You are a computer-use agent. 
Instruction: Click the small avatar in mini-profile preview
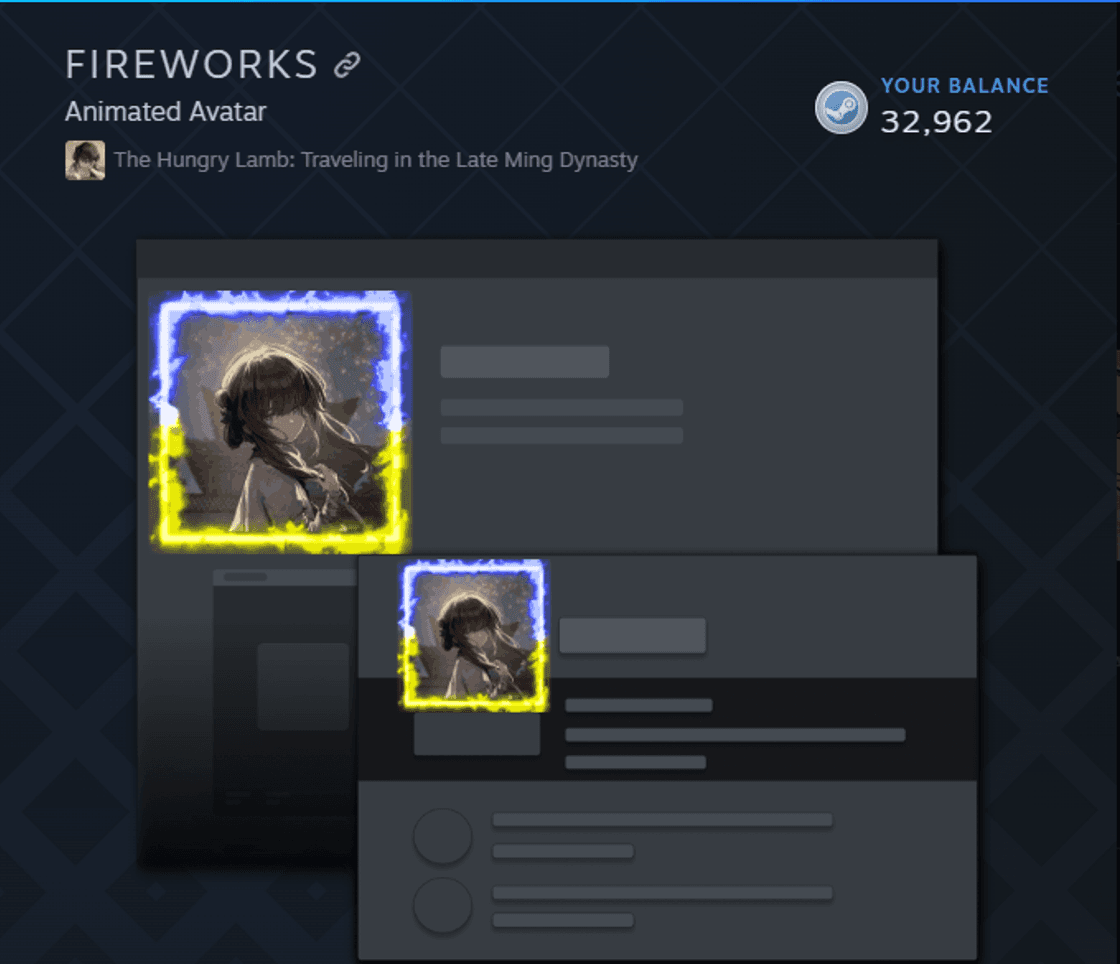click(474, 636)
